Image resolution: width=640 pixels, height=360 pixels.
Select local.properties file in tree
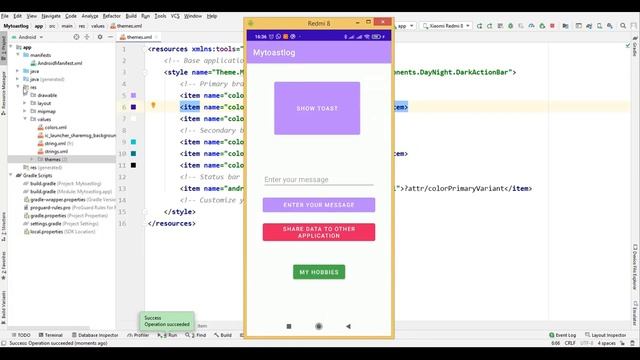click(x=59, y=231)
